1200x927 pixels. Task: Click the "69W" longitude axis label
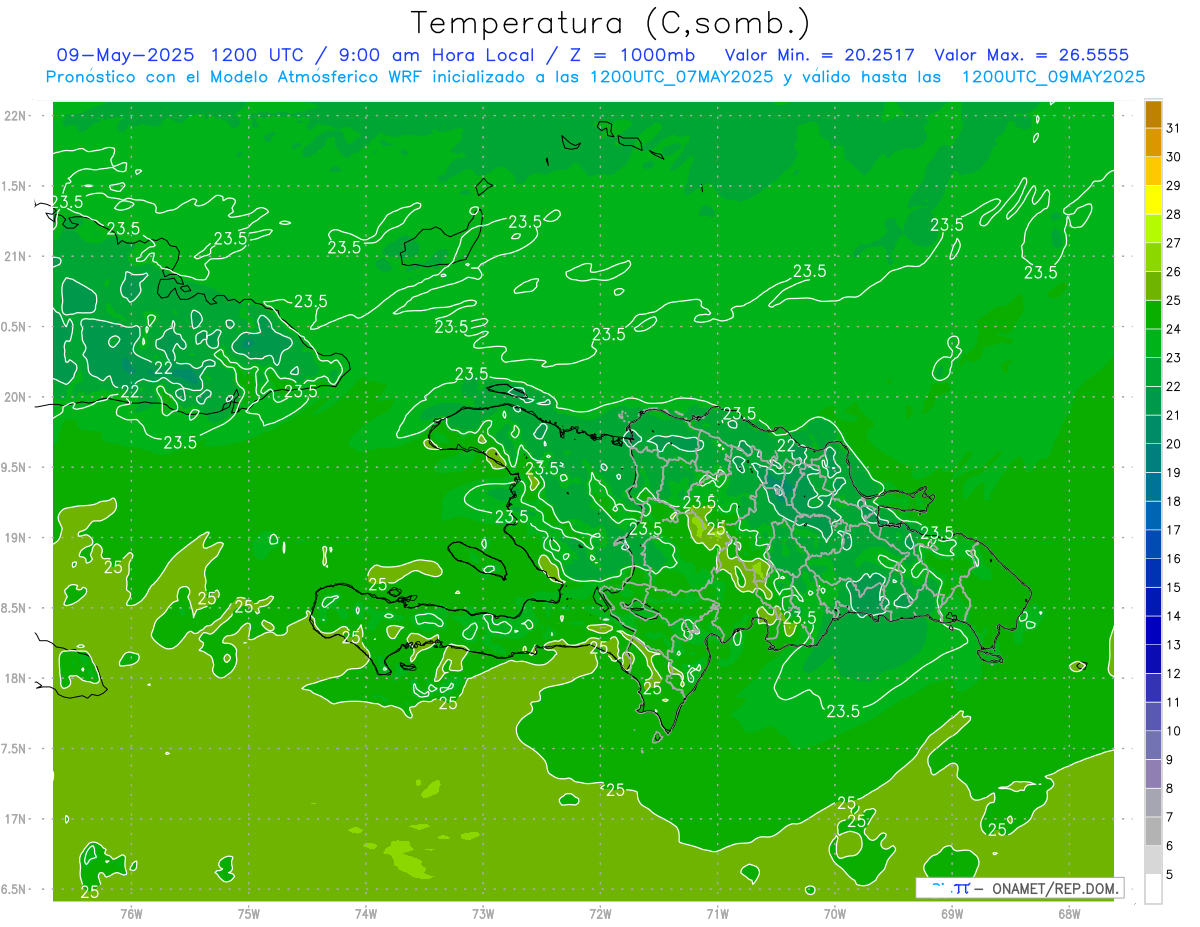(952, 913)
